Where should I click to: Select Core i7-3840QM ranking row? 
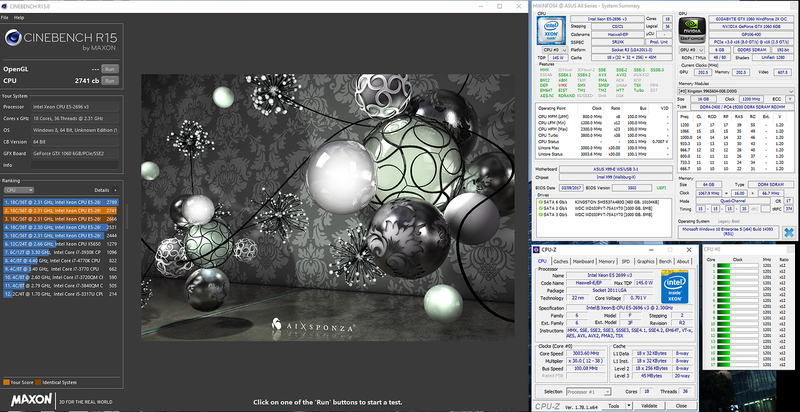click(x=61, y=286)
